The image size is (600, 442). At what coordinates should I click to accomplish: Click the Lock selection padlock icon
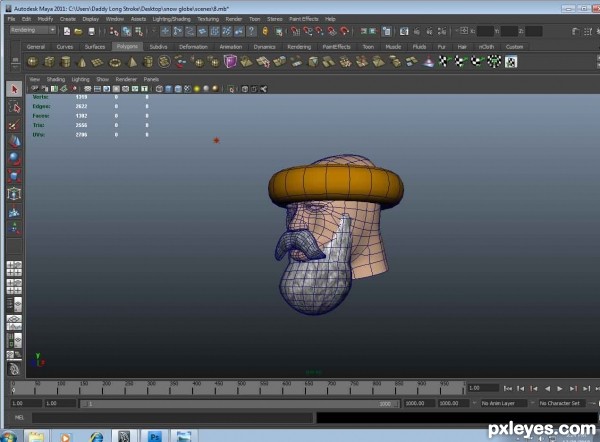click(x=265, y=31)
